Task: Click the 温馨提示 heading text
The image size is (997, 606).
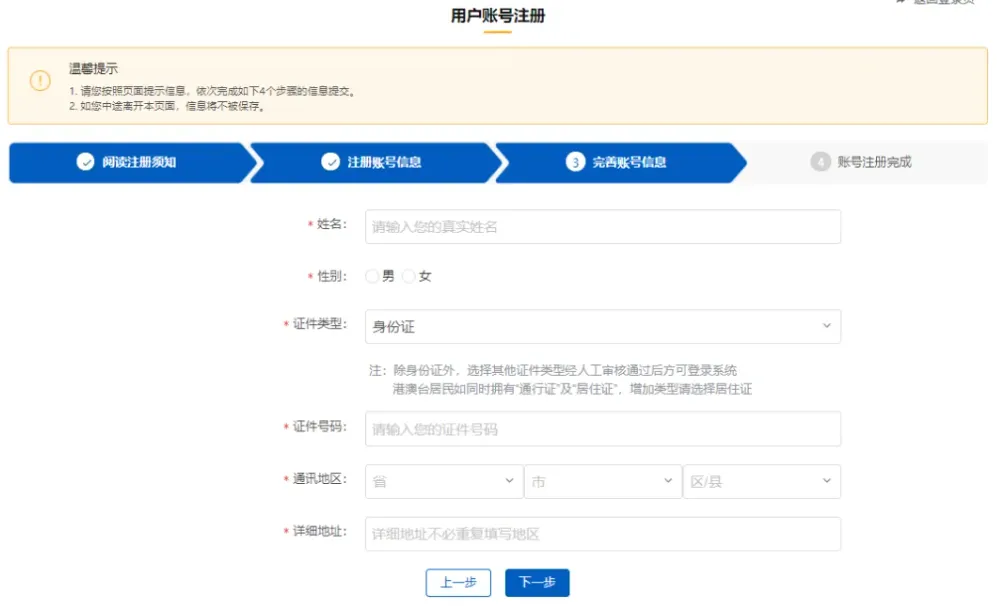Action: click(x=93, y=68)
